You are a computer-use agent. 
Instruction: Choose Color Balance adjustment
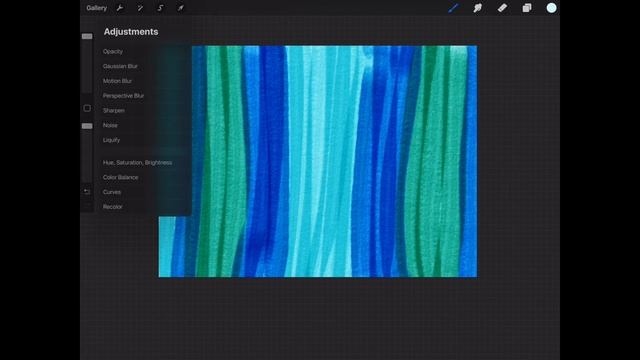click(120, 177)
